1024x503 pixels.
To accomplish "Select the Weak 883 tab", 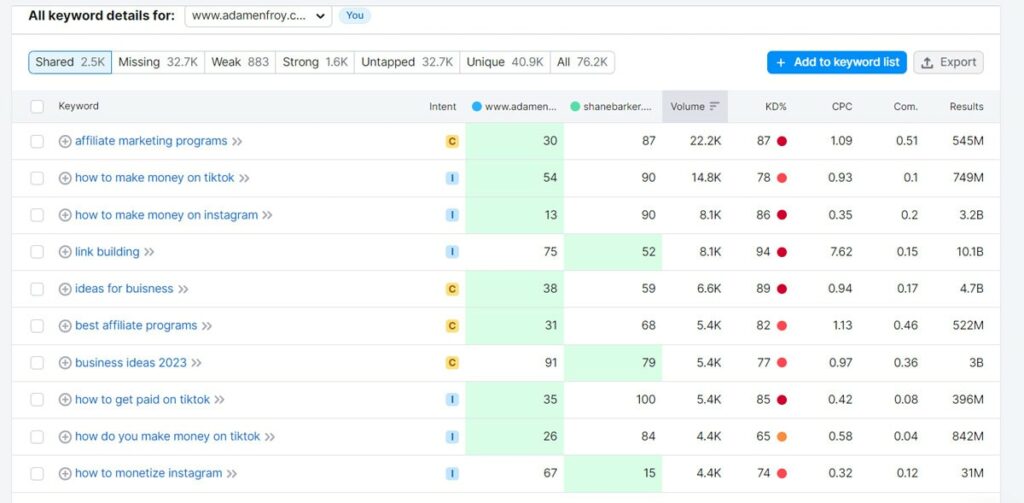I will 240,62.
